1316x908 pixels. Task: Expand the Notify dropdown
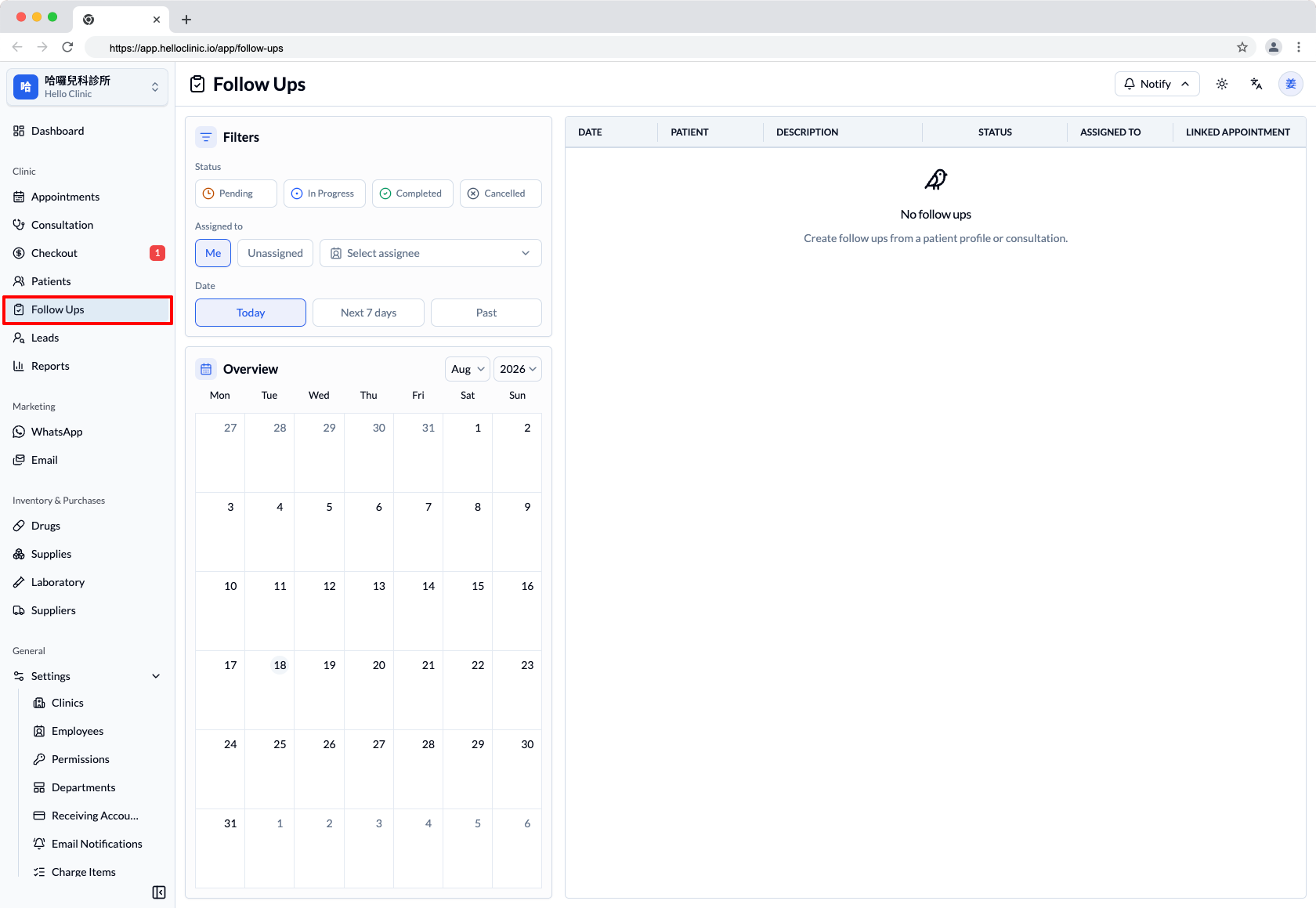point(1157,84)
